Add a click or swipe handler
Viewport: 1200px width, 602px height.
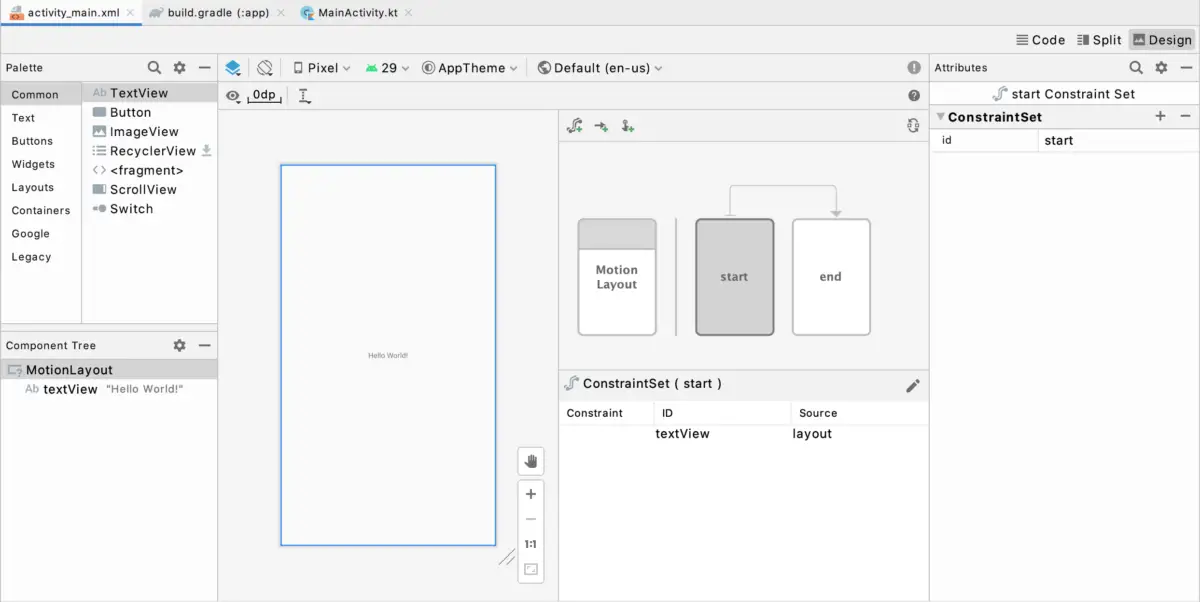[627, 125]
